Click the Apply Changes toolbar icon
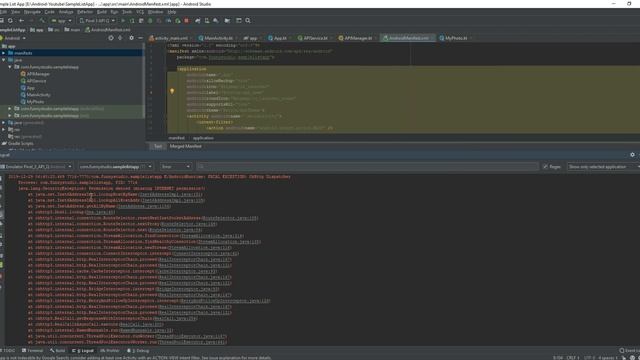The image size is (640, 360). pyautogui.click(x=132, y=20)
